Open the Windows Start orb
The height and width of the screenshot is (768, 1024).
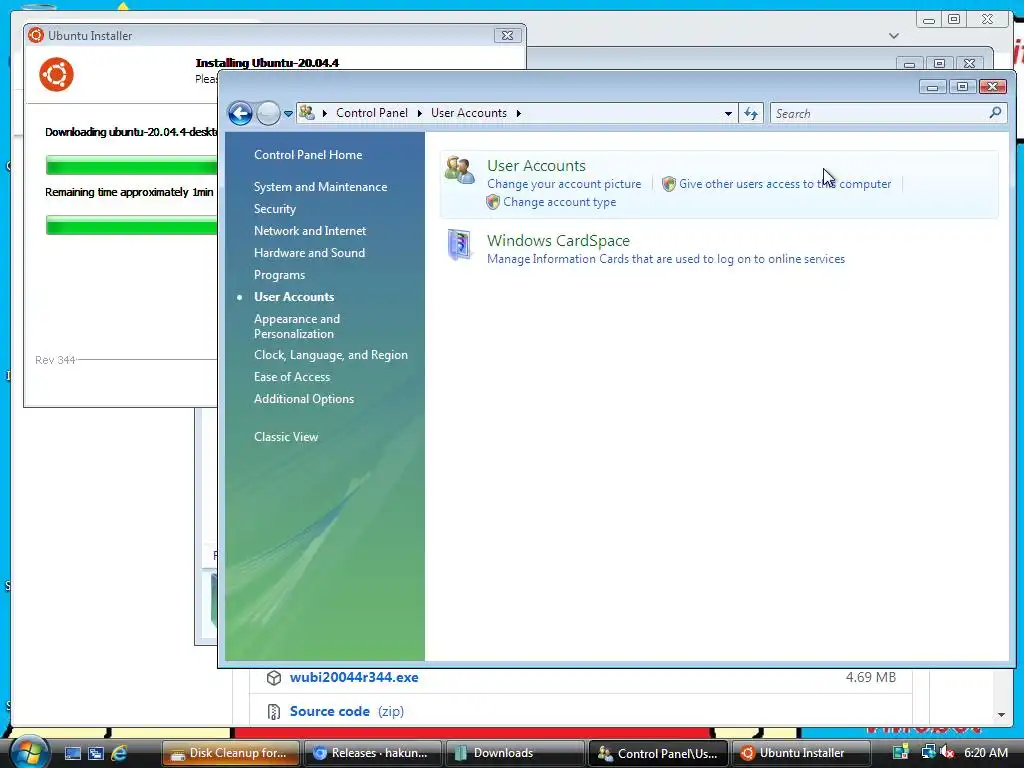pyautogui.click(x=29, y=752)
